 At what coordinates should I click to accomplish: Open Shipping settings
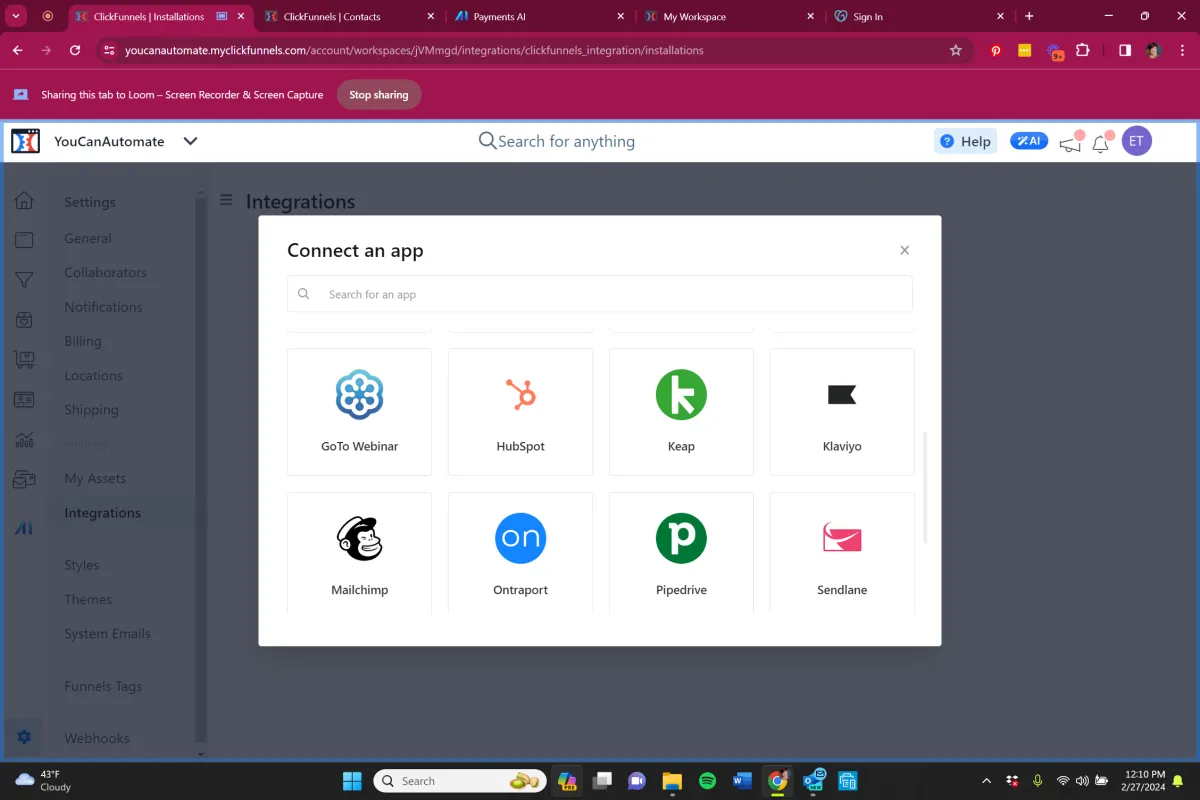click(x=91, y=410)
